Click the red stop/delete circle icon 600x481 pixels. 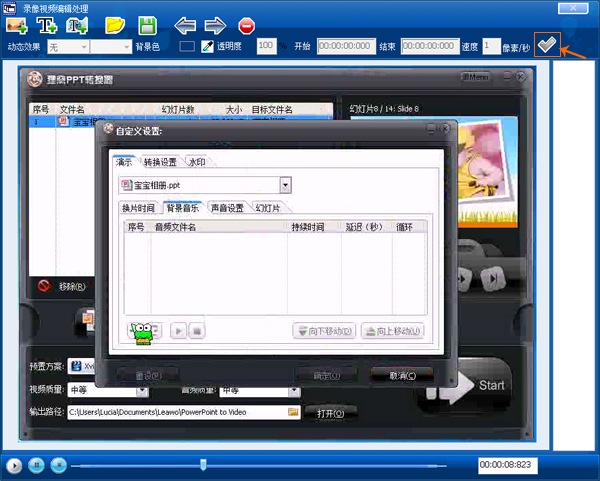tap(246, 26)
